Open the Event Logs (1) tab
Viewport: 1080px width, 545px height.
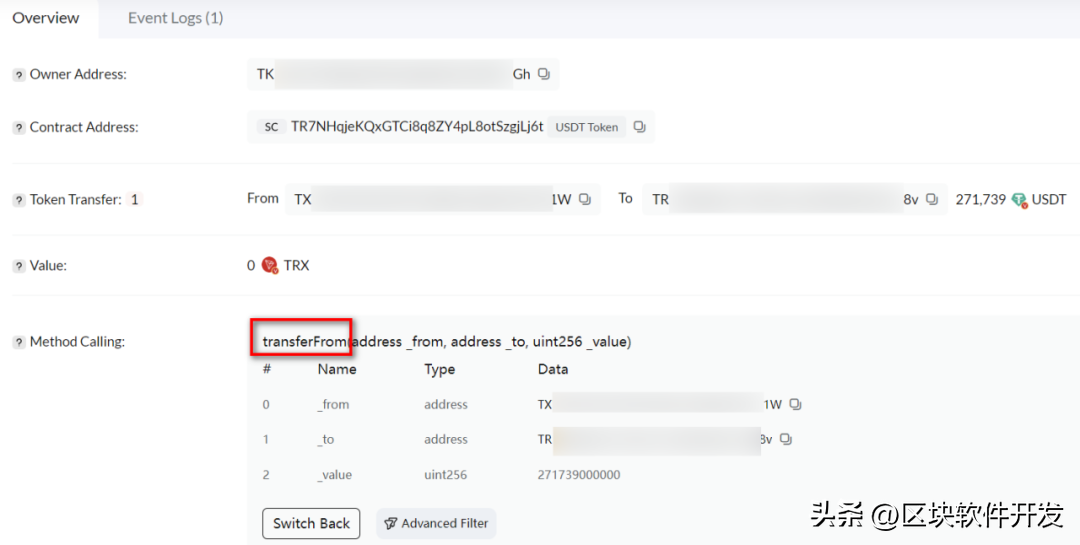tap(175, 18)
